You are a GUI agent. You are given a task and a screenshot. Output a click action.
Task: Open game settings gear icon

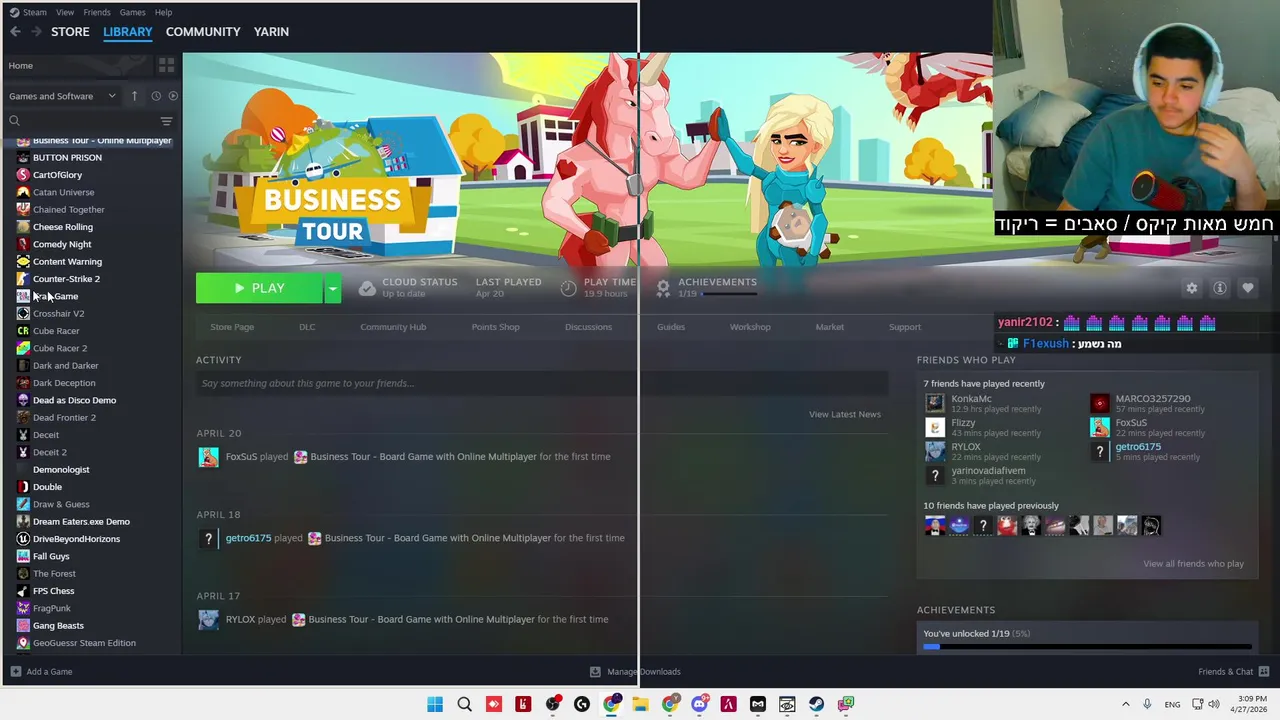pyautogui.click(x=1191, y=288)
